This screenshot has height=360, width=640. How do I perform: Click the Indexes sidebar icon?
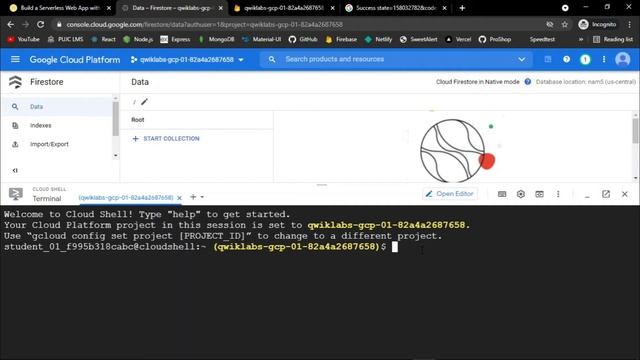tap(15, 125)
